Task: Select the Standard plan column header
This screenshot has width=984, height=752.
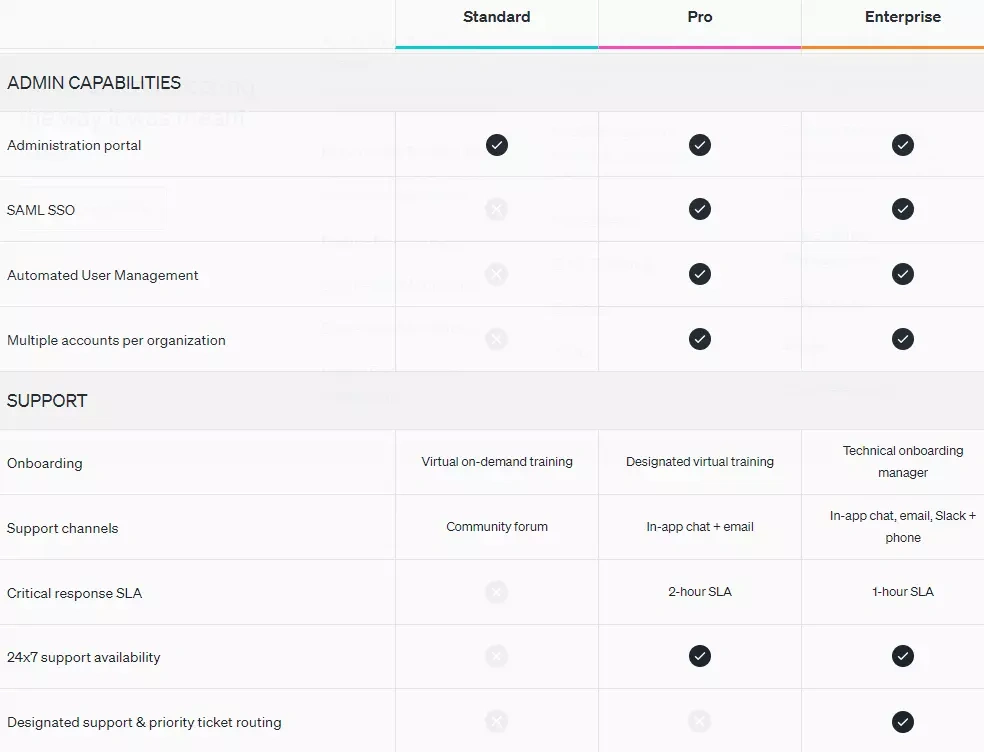Action: 497,17
